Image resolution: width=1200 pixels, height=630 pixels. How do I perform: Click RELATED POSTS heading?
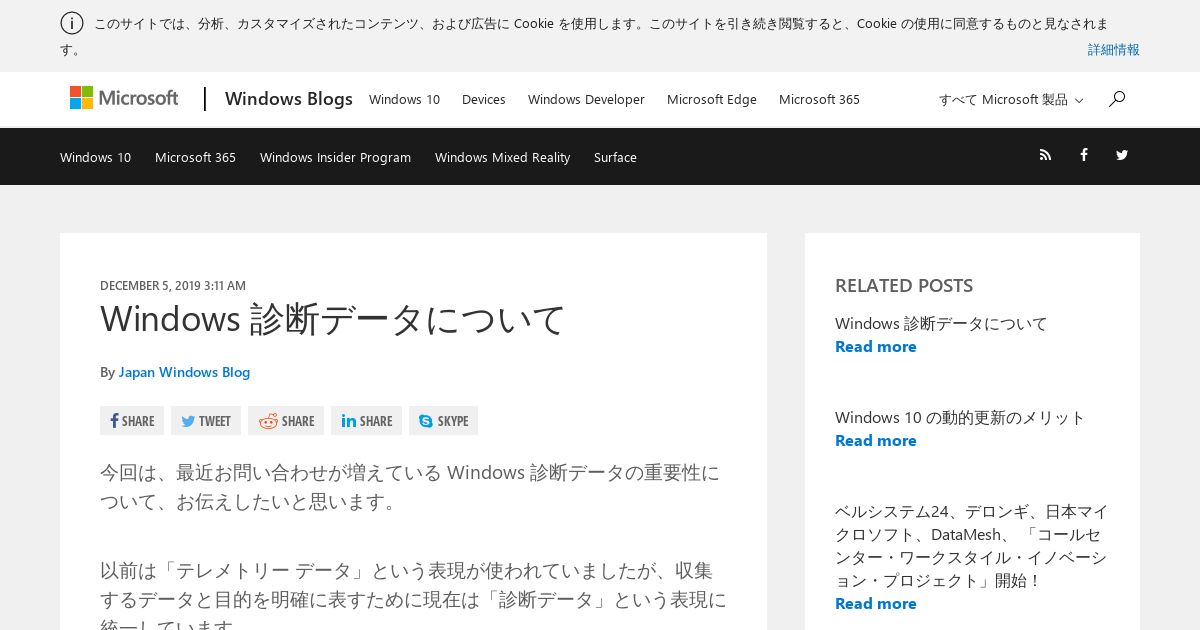(x=904, y=285)
